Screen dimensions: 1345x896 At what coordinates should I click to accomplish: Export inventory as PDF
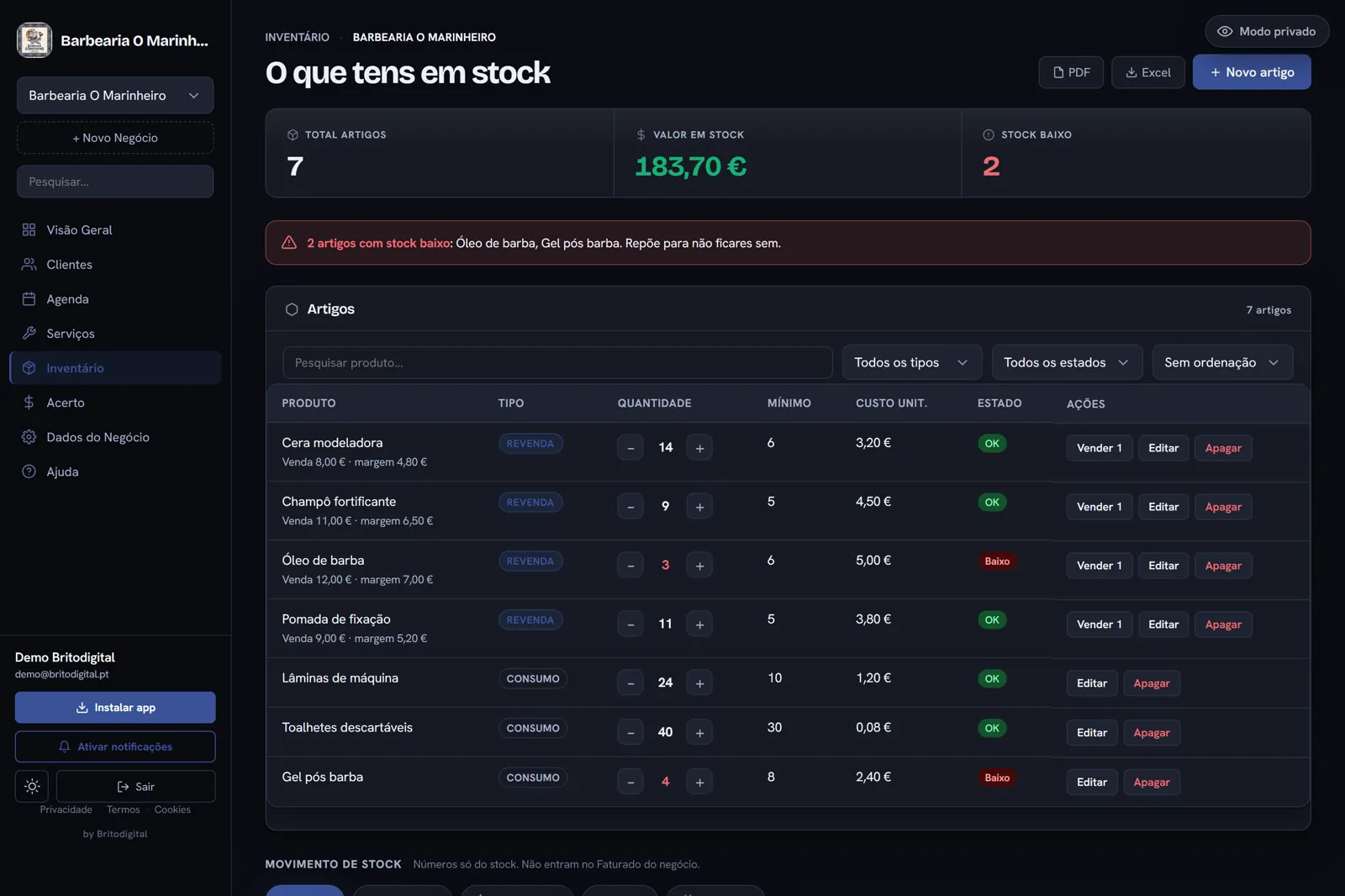pos(1071,72)
